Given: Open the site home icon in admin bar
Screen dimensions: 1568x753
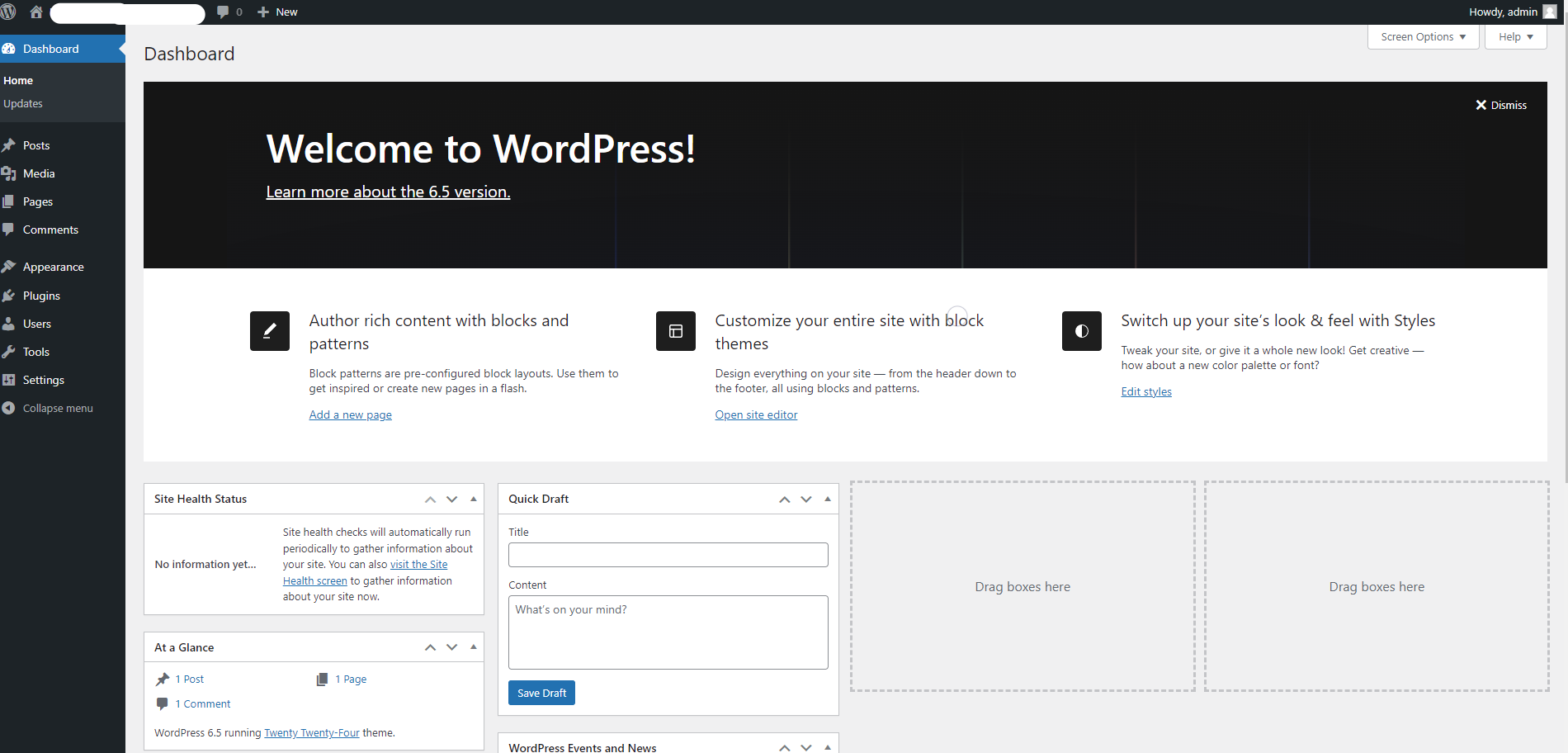Looking at the screenshot, I should coord(36,12).
